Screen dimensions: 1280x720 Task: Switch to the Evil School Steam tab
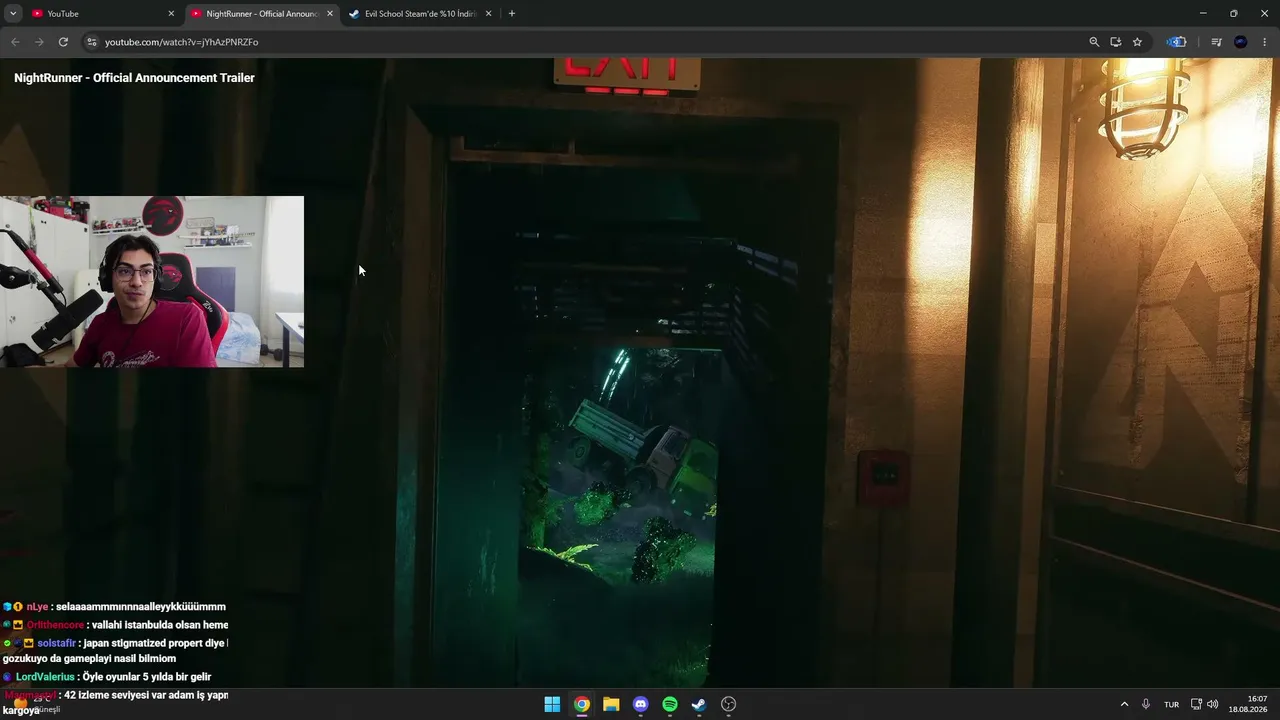(421, 14)
